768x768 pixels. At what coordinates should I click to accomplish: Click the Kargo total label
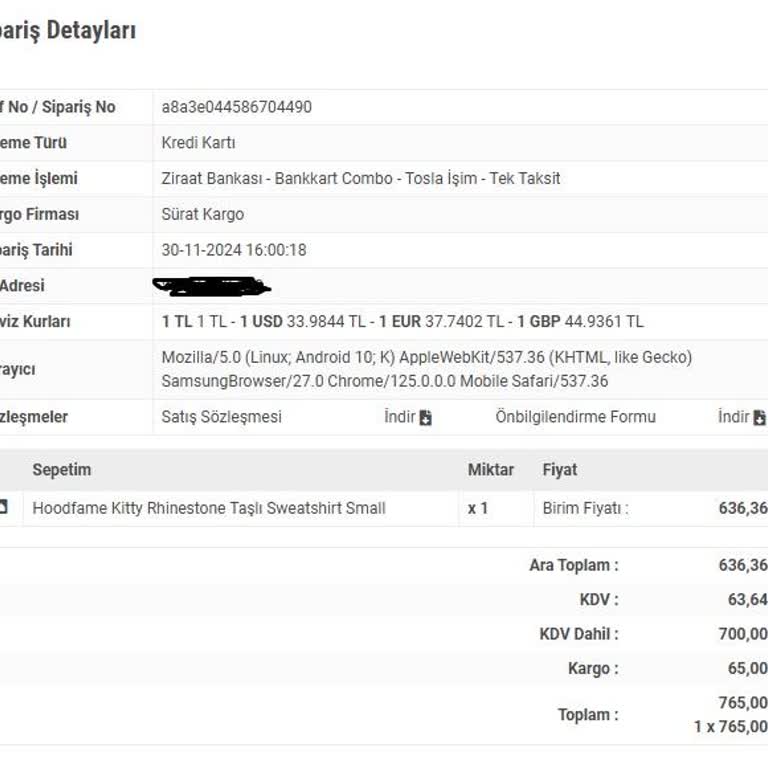tap(593, 668)
